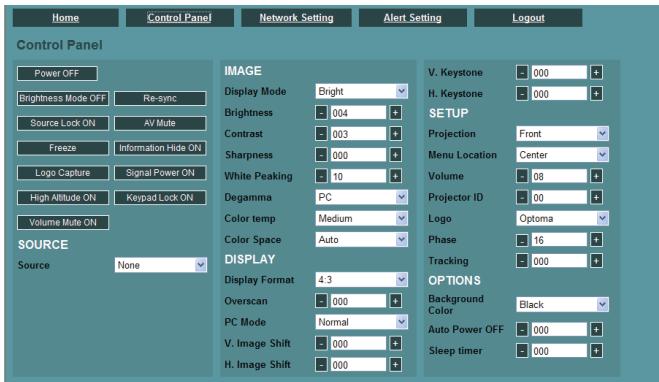This screenshot has height=382, width=659.
Task: Click minus next to V. Image Shift
Action: [321, 343]
